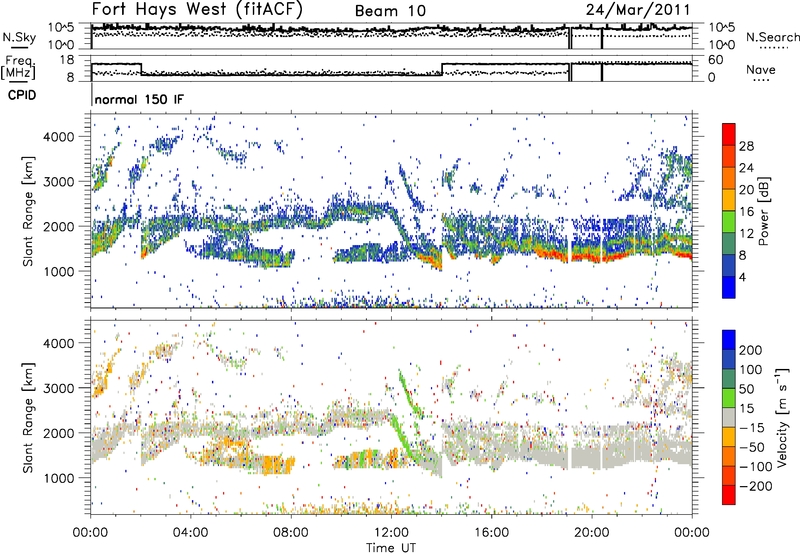Click the '-200' tick on Velocity scale
Screen dimensions: 800x554
tap(756, 486)
